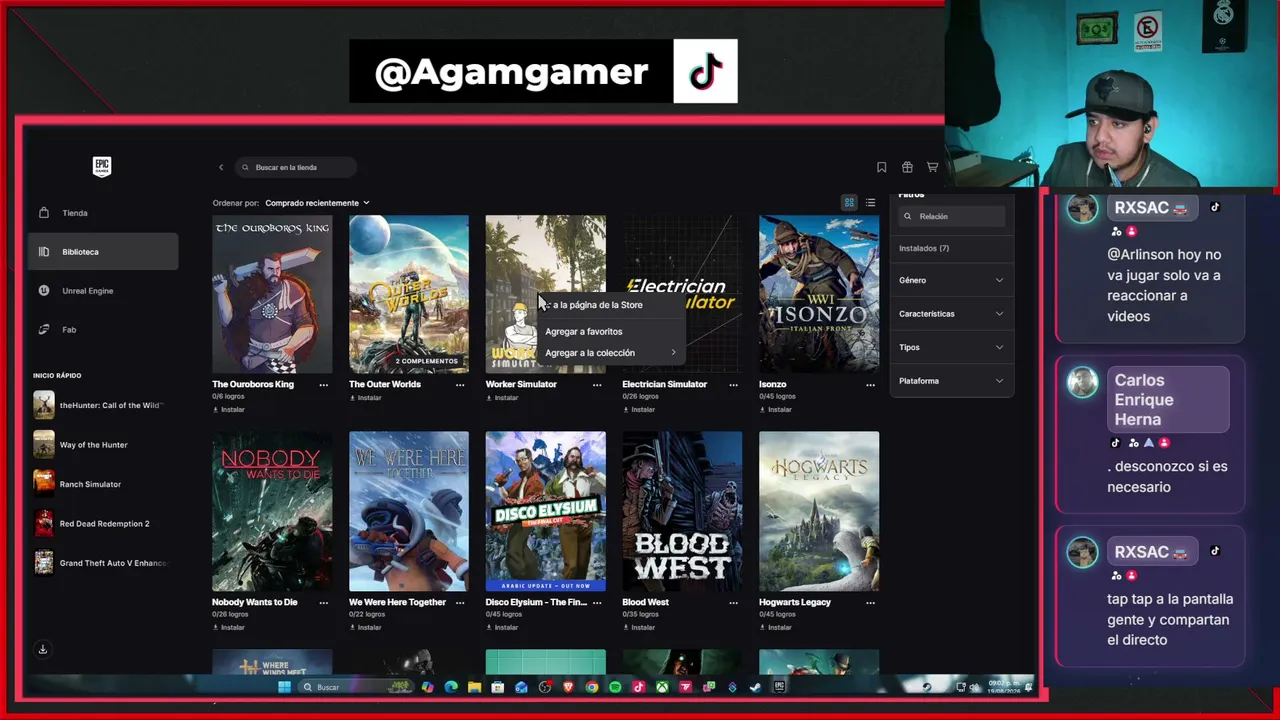Open Brave browser from the taskbar
The image size is (1280, 720).
(568, 687)
